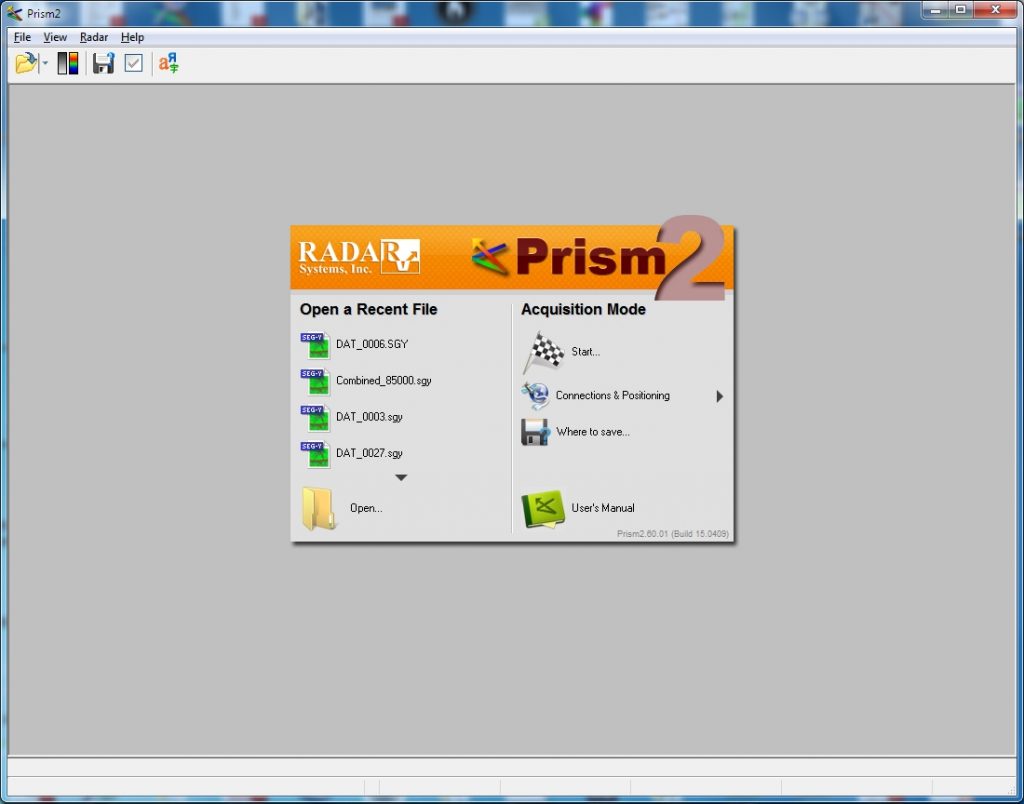Toggle the checkmark icon in the toolbar
The image size is (1024, 804).
tap(134, 64)
